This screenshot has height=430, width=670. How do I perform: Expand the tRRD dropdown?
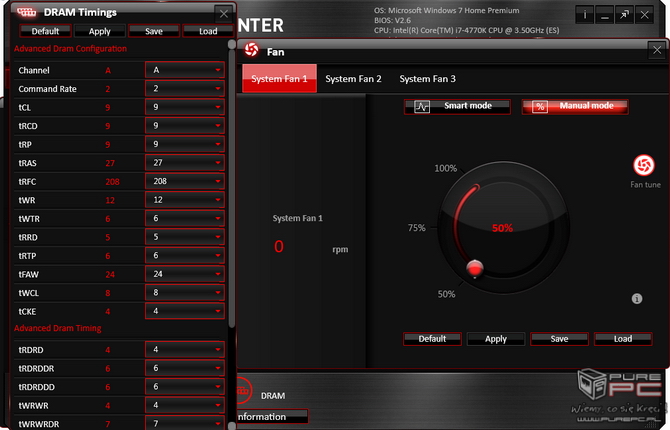point(185,237)
